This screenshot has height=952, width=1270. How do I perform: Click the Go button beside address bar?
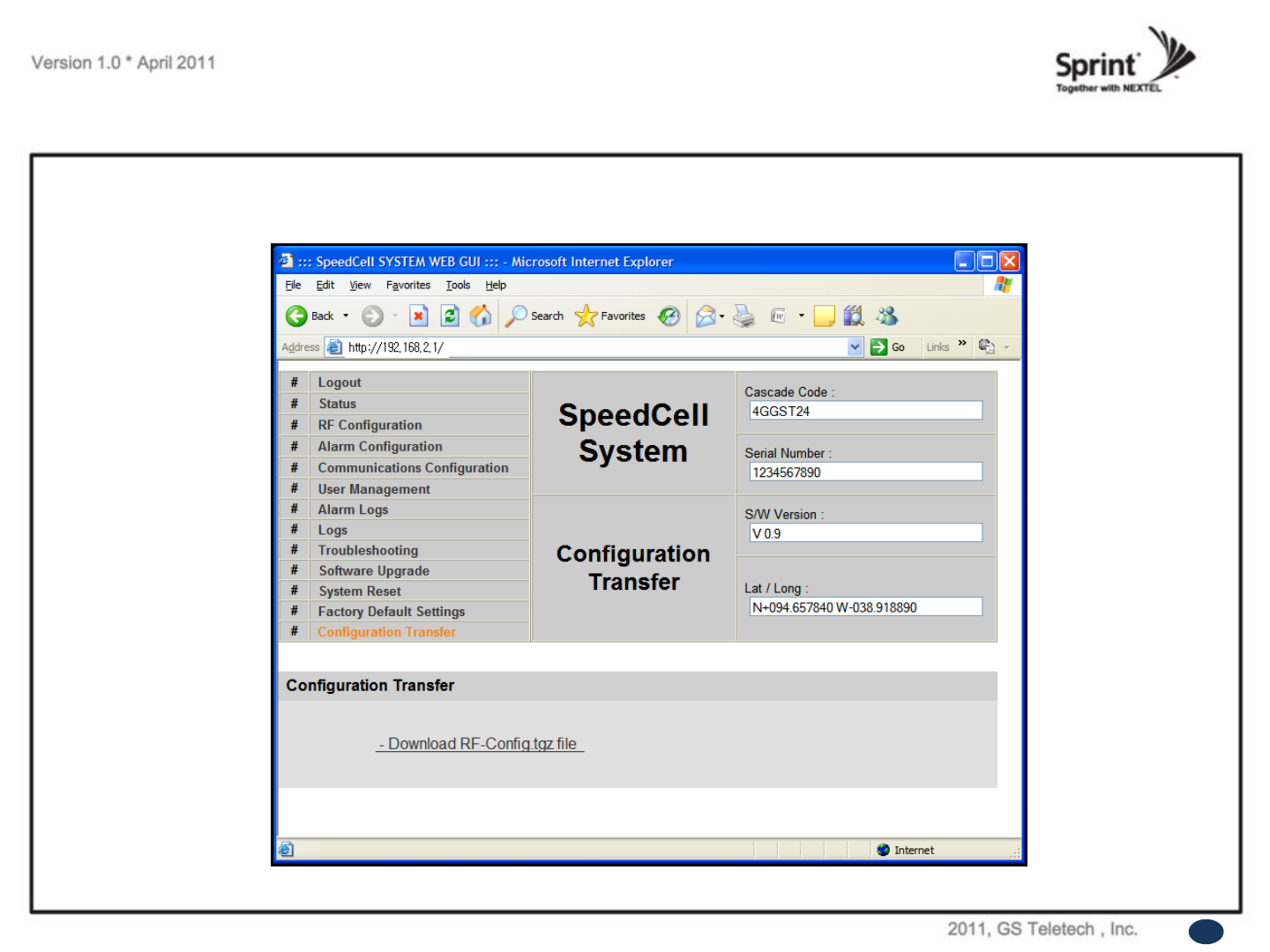pos(888,347)
